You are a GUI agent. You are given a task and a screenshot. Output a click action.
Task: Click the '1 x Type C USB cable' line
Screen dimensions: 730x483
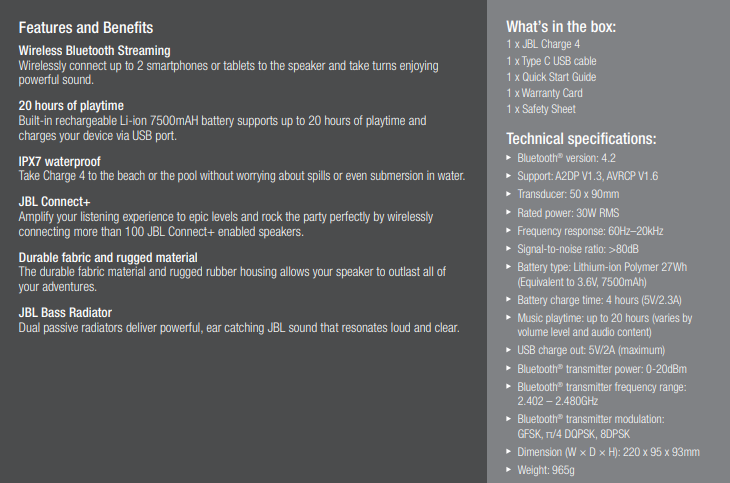(551, 61)
